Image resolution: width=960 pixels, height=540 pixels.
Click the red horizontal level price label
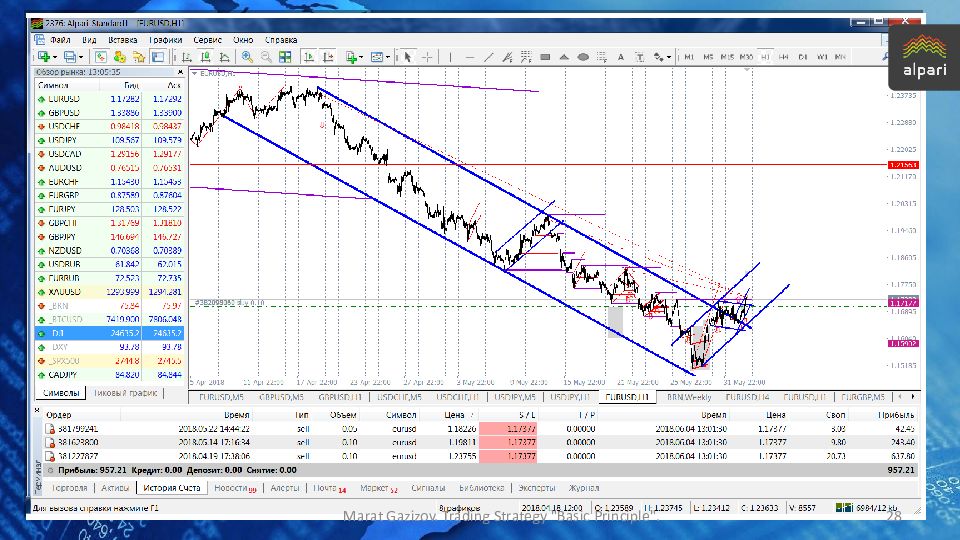pos(902,164)
